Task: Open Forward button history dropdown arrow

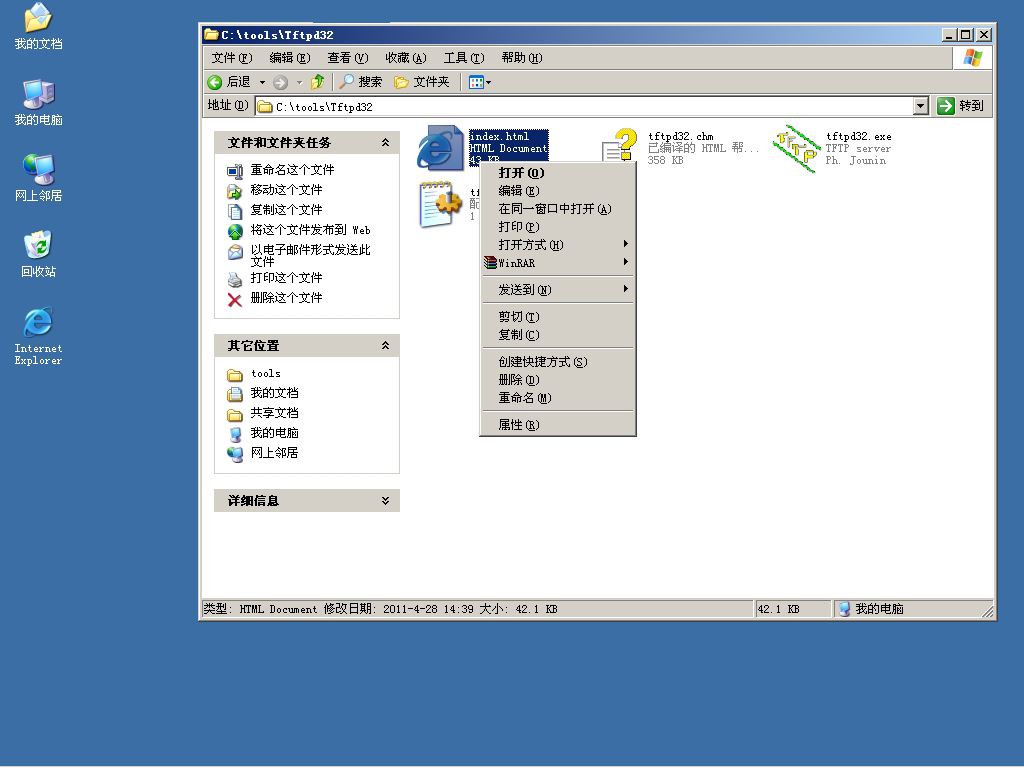Action: [299, 82]
